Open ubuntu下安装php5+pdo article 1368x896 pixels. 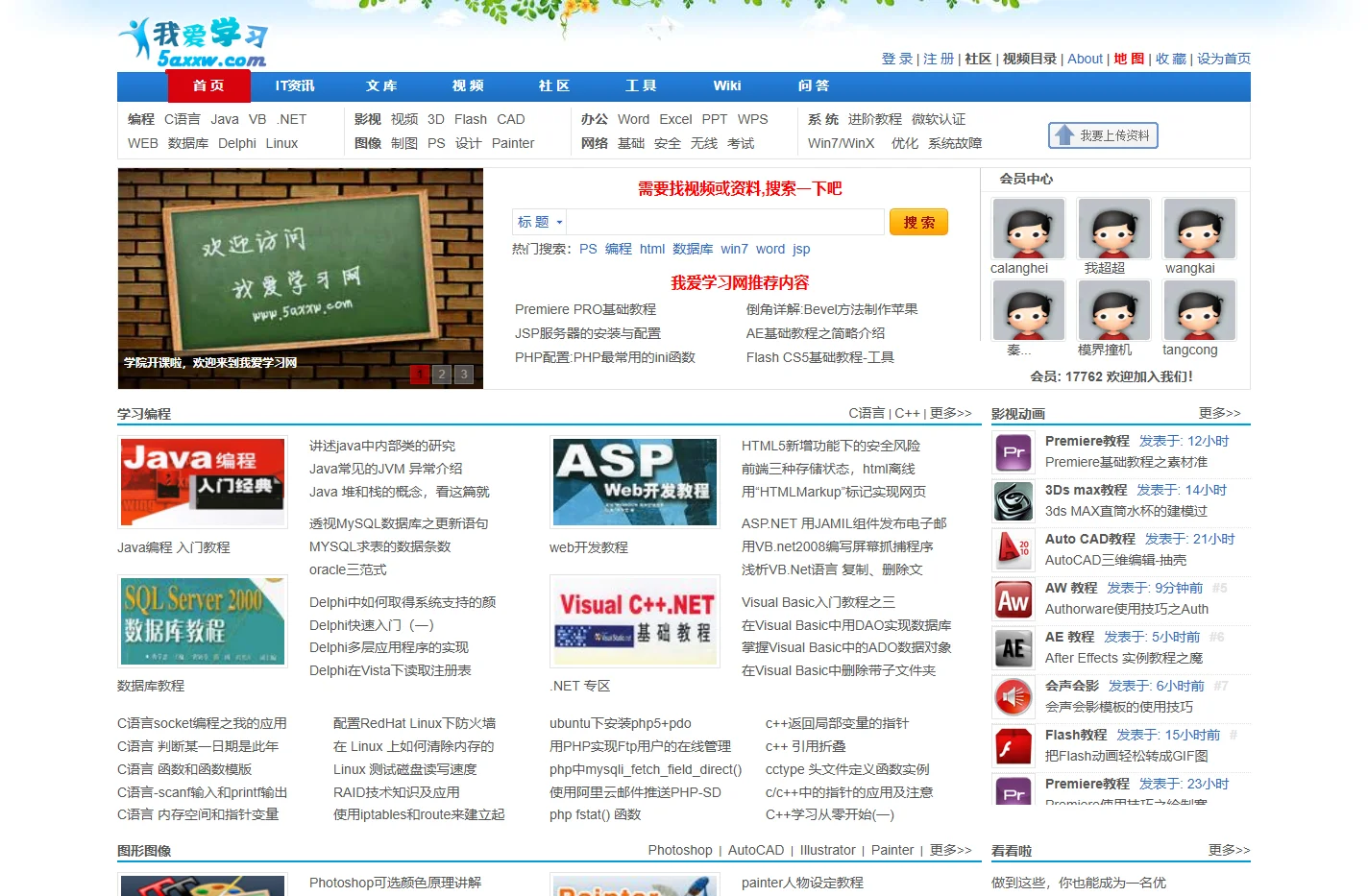[621, 723]
